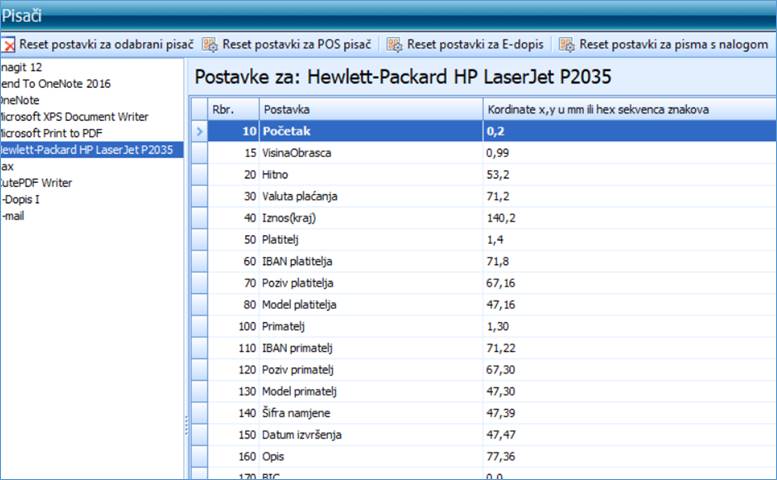Select the E-Dopis I entry
Screen dimensions: 777x480
[x=20, y=199]
